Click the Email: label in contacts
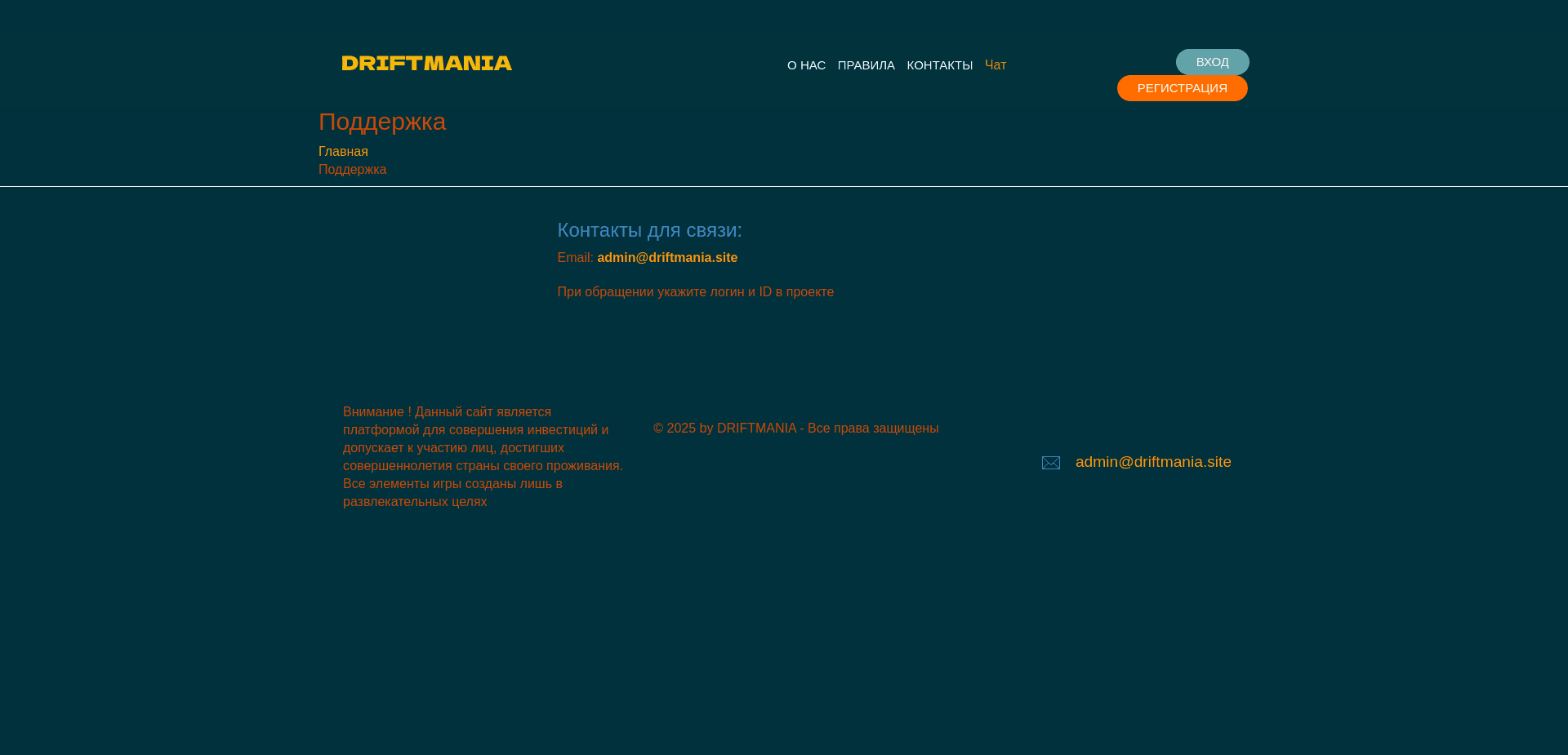 [575, 257]
